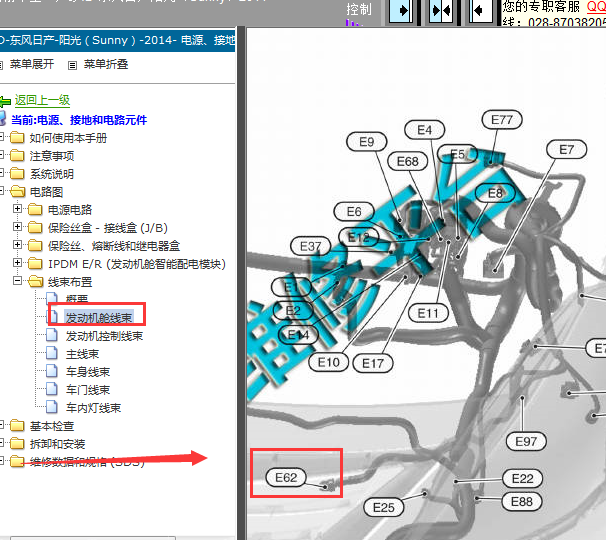Click the E97 connector label
Image resolution: width=606 pixels, height=540 pixels.
(x=526, y=441)
